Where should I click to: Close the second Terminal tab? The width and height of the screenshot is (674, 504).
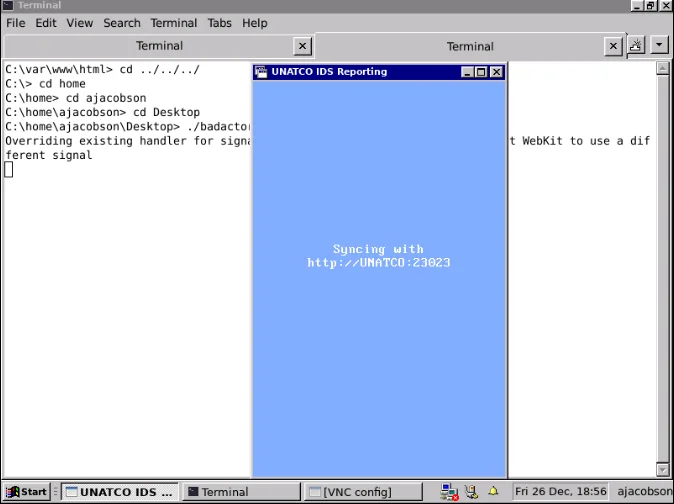coord(614,46)
